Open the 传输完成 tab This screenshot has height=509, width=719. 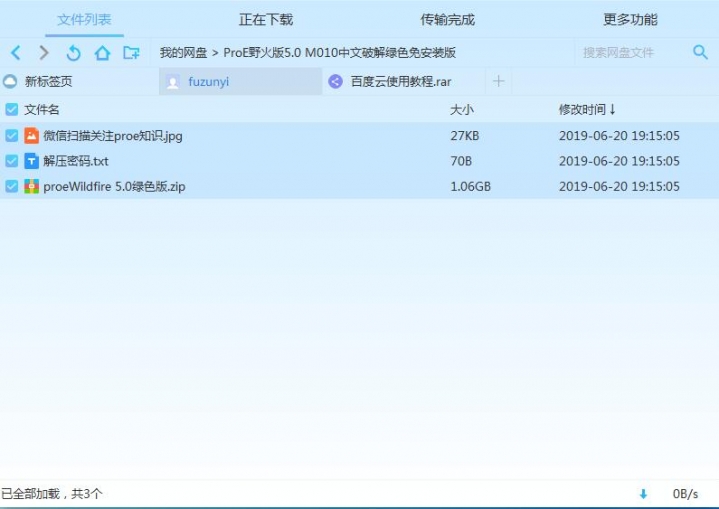447,19
